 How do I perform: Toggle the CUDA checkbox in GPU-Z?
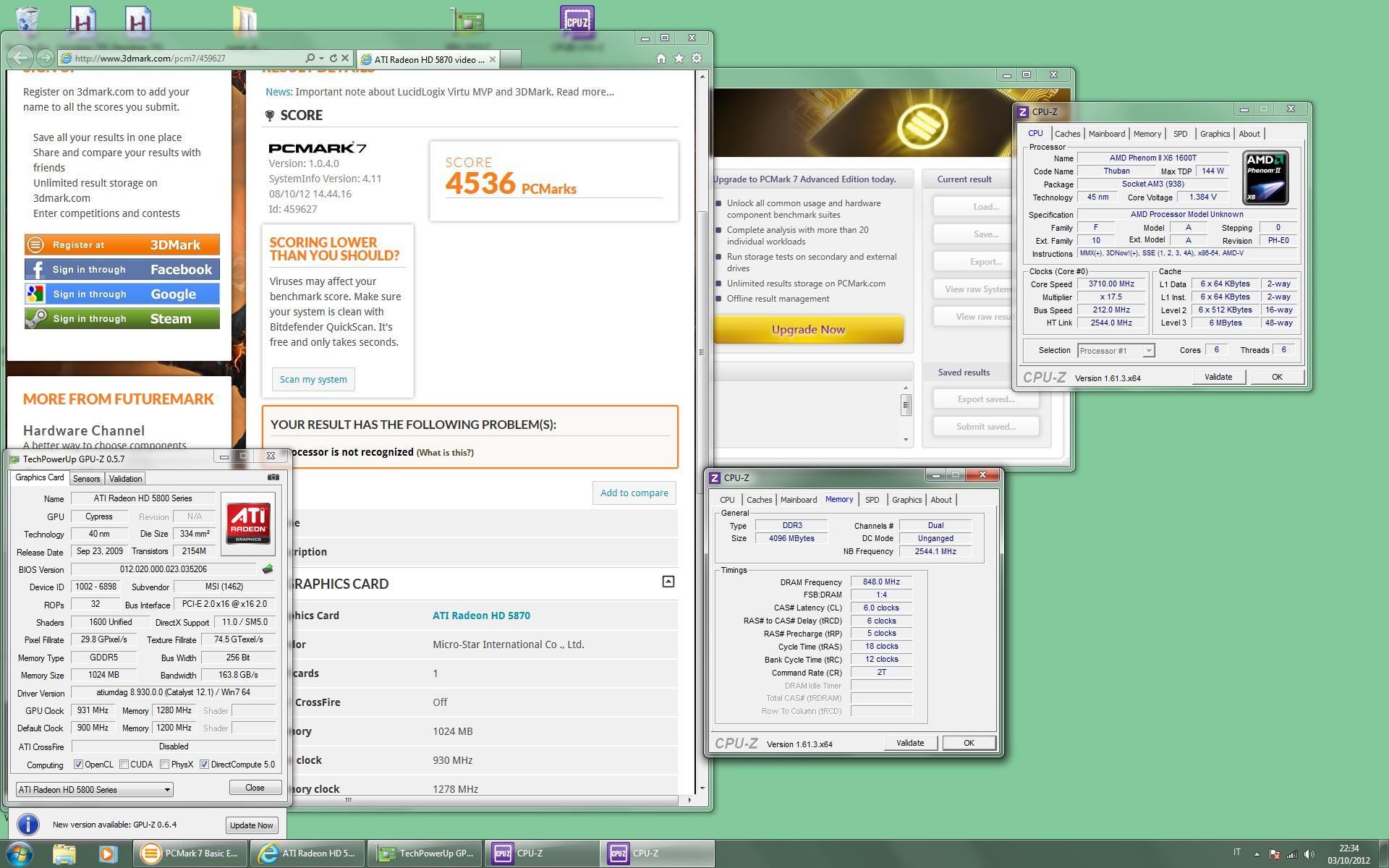[x=124, y=765]
